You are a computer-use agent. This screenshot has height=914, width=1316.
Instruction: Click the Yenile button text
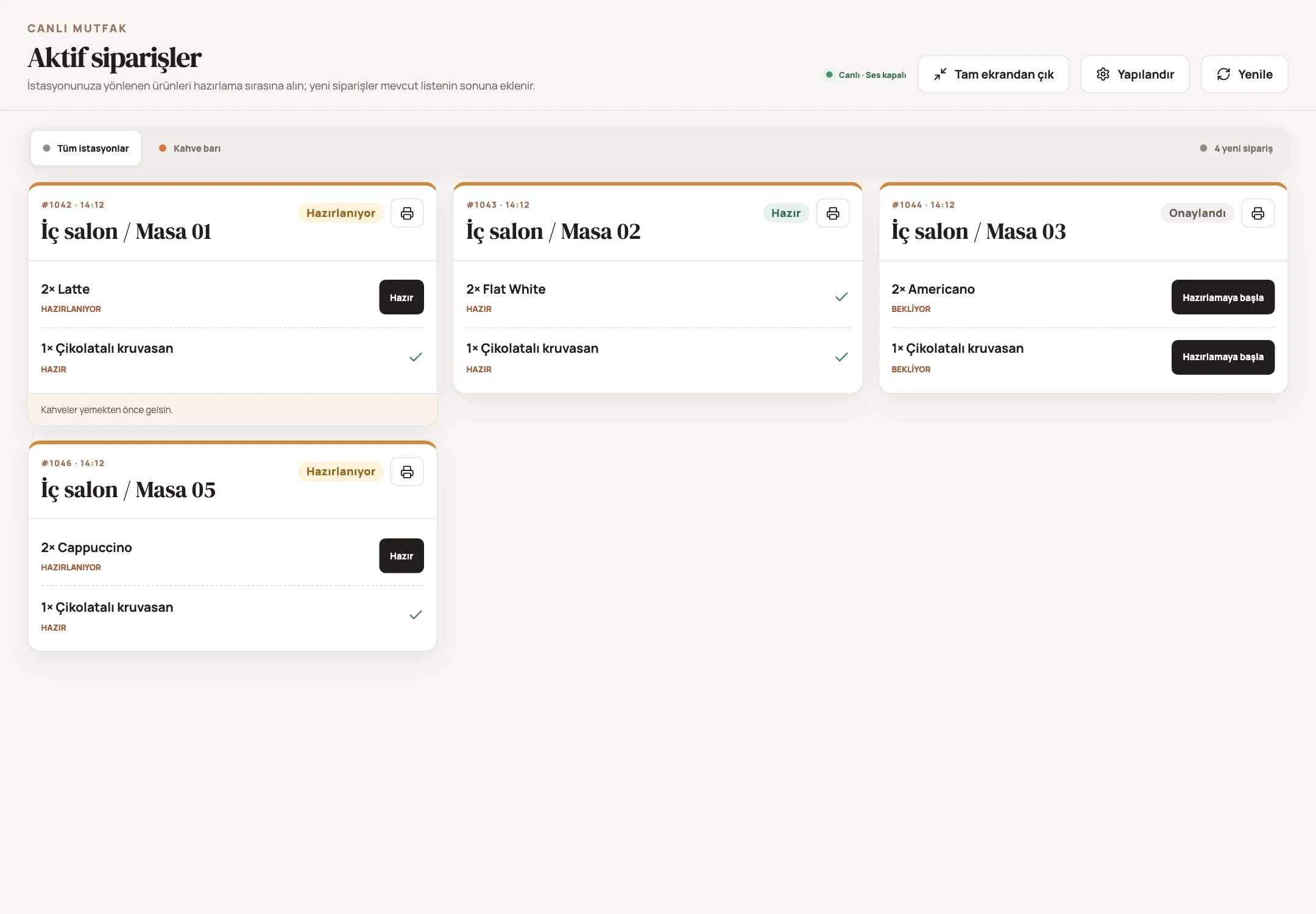pyautogui.click(x=1255, y=74)
